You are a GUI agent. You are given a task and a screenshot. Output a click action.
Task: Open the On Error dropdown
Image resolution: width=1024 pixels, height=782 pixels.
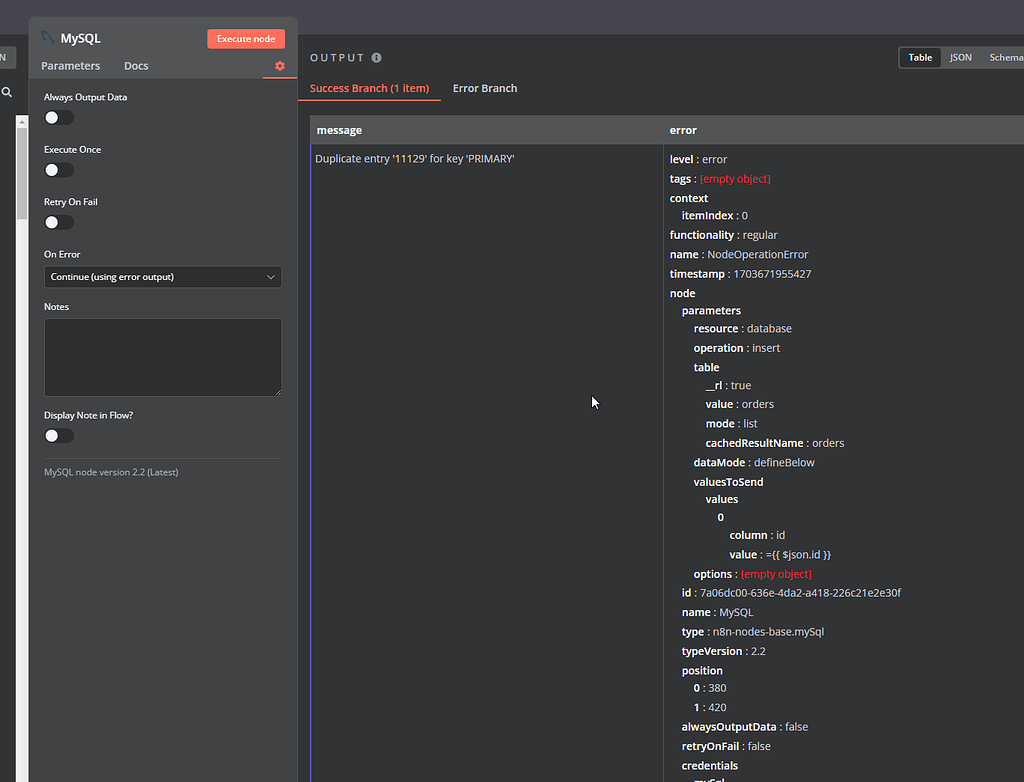(x=162, y=277)
